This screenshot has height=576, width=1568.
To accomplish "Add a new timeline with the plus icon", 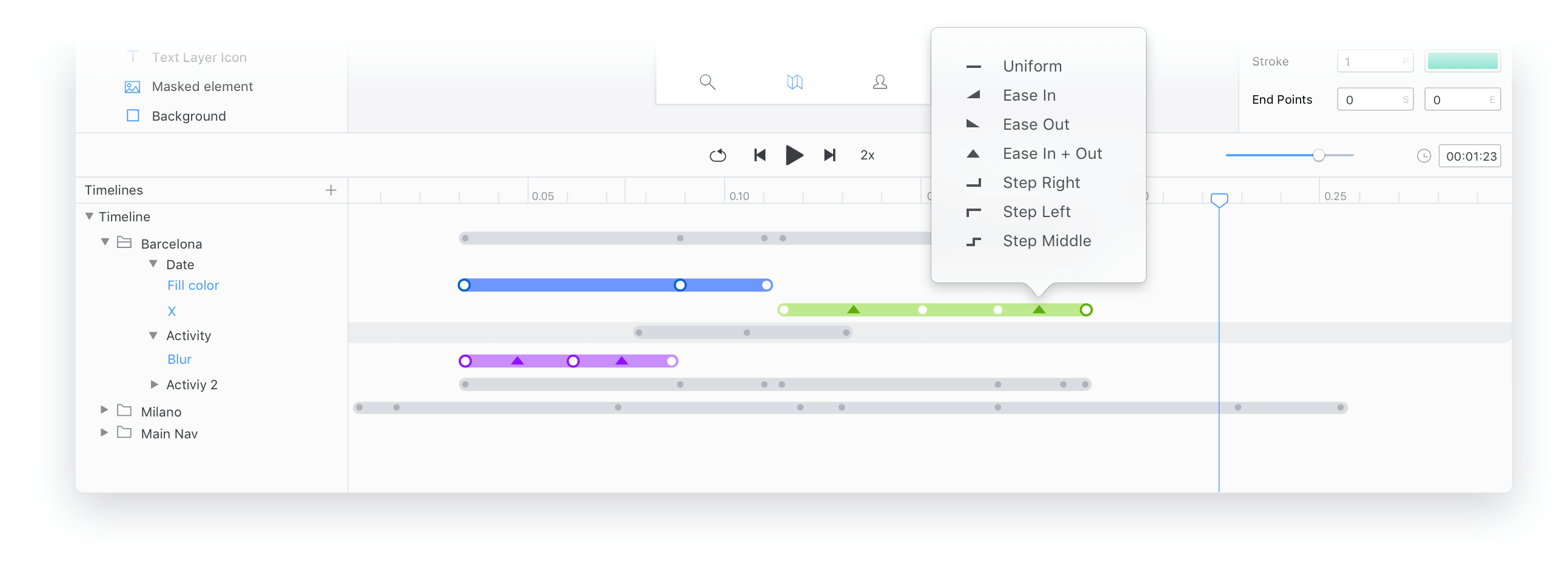I will click(330, 189).
